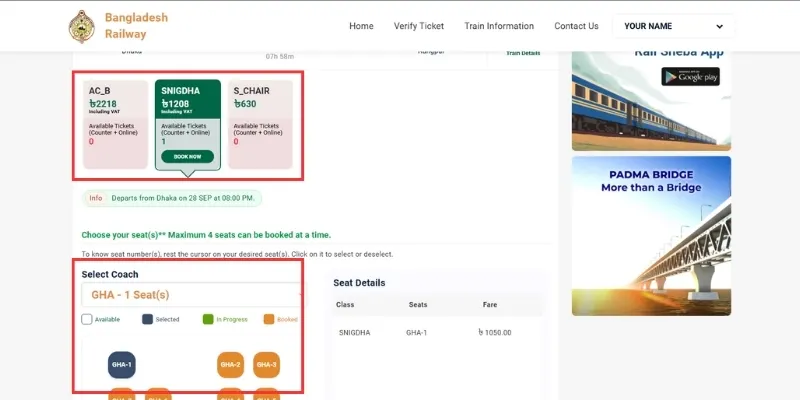
Task: Click the ৳2218 AC_B price
Action: click(103, 104)
